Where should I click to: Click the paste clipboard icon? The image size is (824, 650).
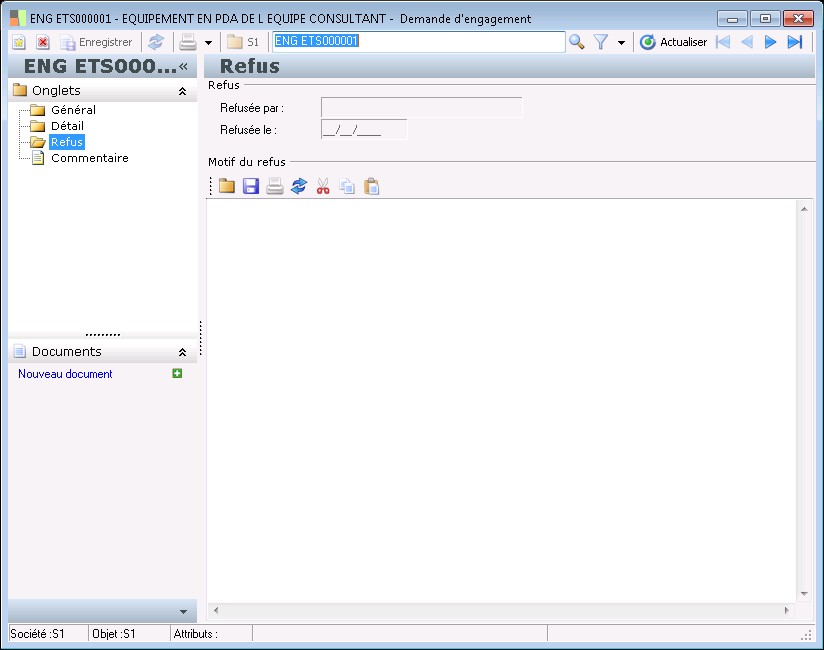coord(372,186)
